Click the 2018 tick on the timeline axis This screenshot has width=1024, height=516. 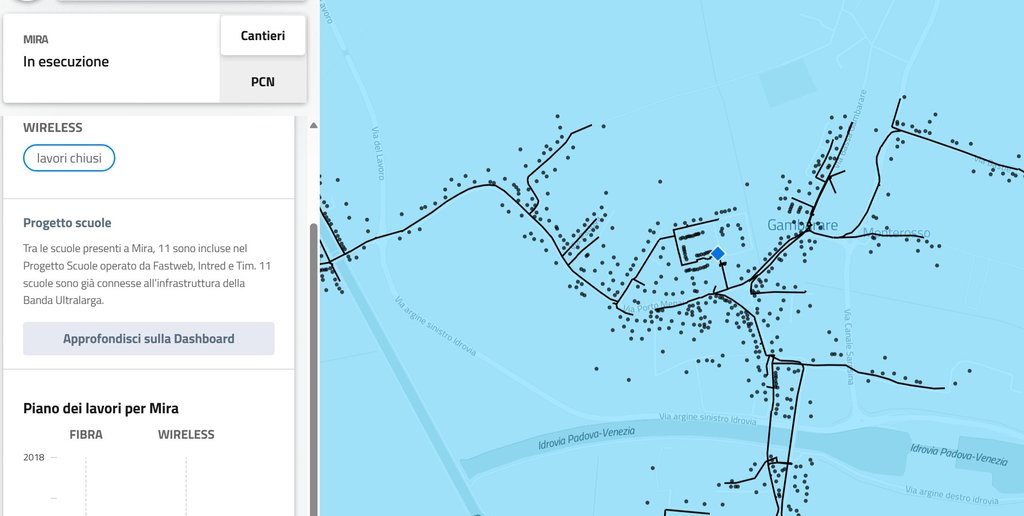(34, 457)
